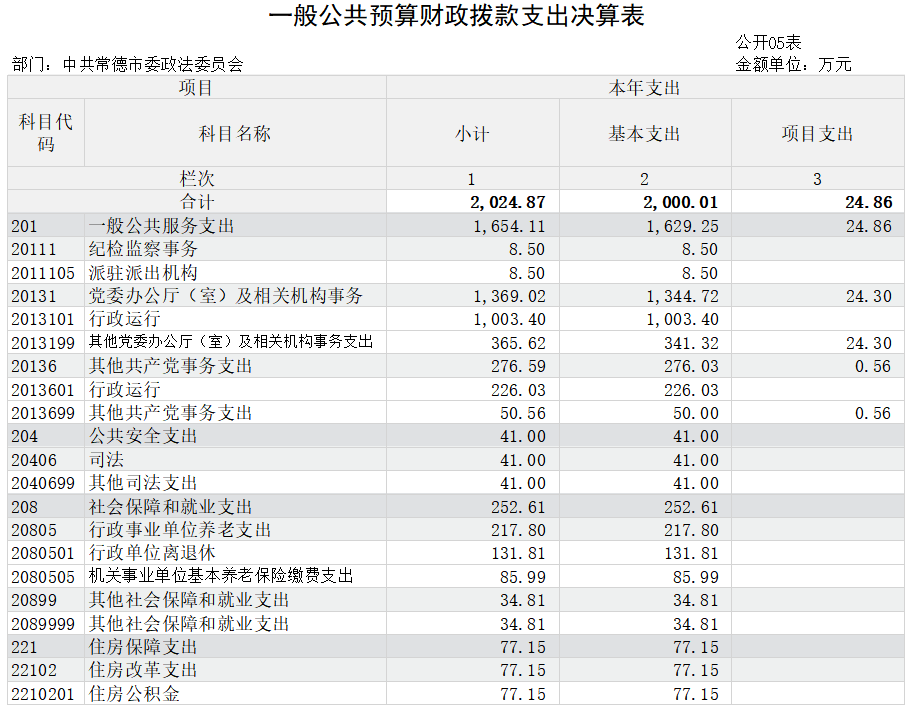Select the 小计 column header
This screenshot has width=910, height=706.
point(472,134)
